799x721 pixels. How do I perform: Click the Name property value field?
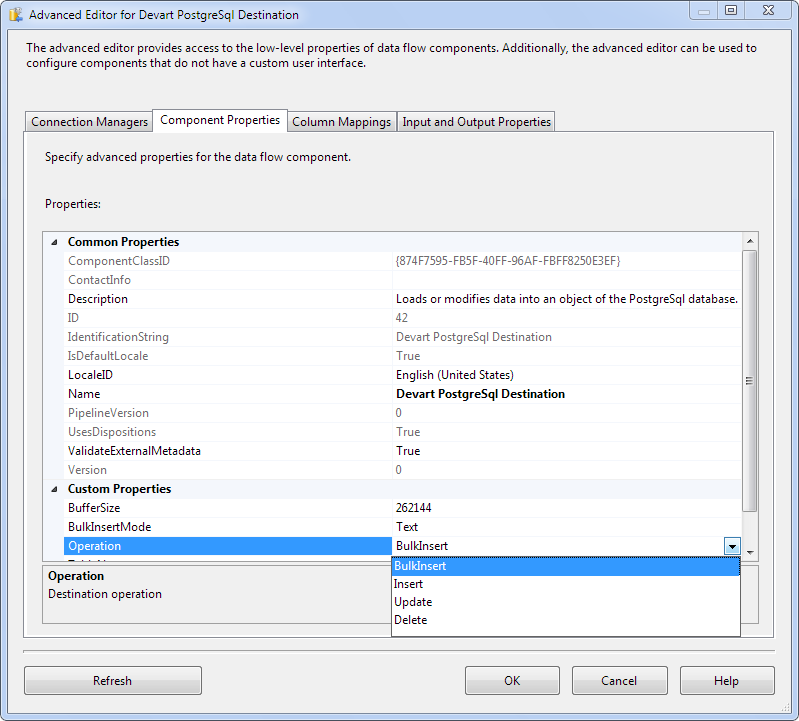(x=565, y=394)
